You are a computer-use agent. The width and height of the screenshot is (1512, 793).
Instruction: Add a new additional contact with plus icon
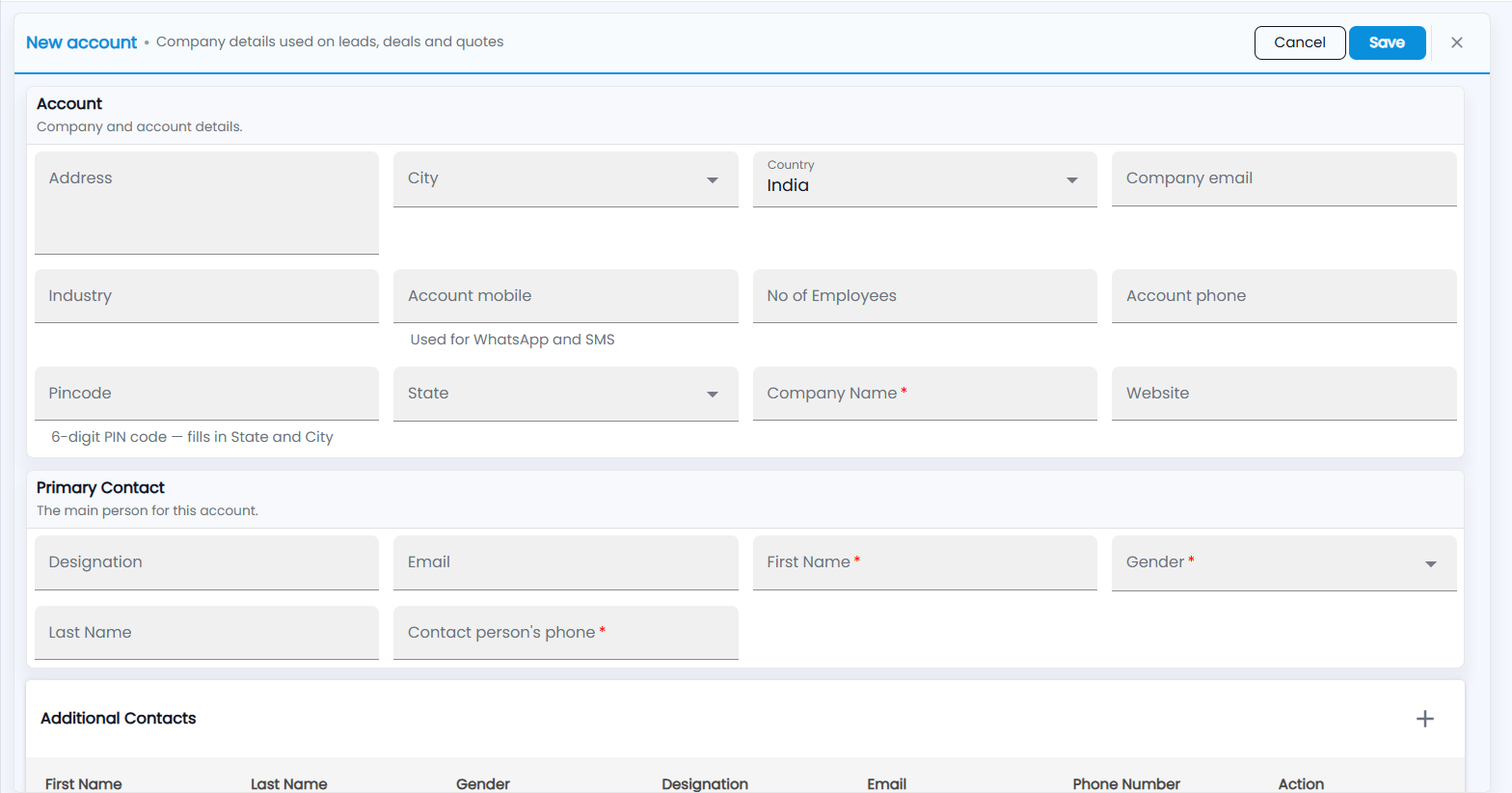[x=1424, y=719]
